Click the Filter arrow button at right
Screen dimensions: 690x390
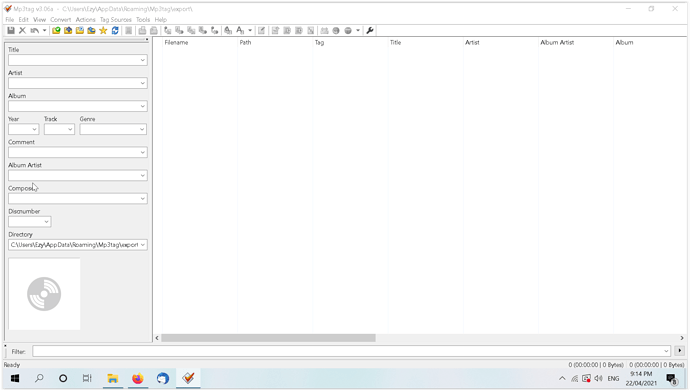click(x=680, y=351)
